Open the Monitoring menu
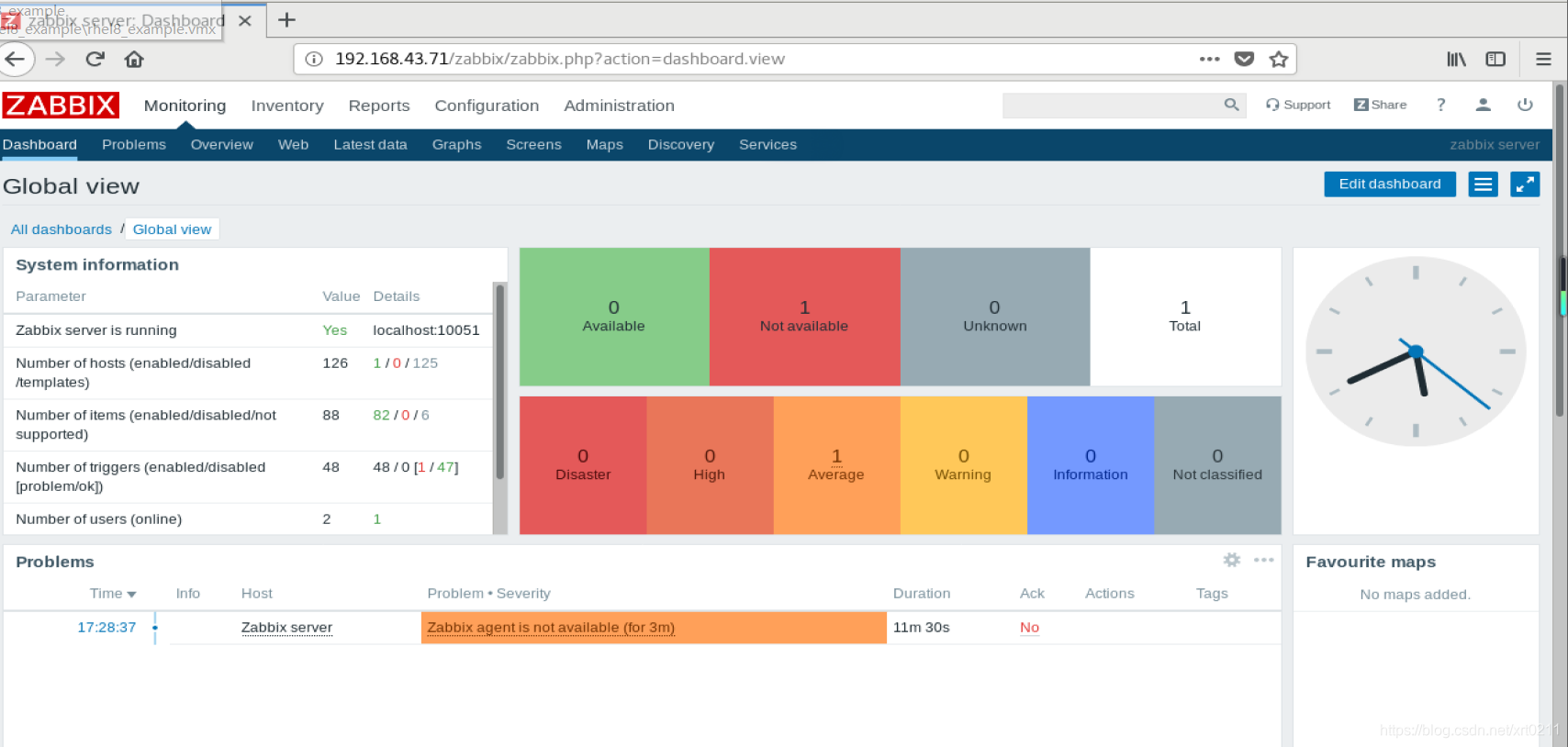Viewport: 1568px width, 747px height. pyautogui.click(x=185, y=106)
